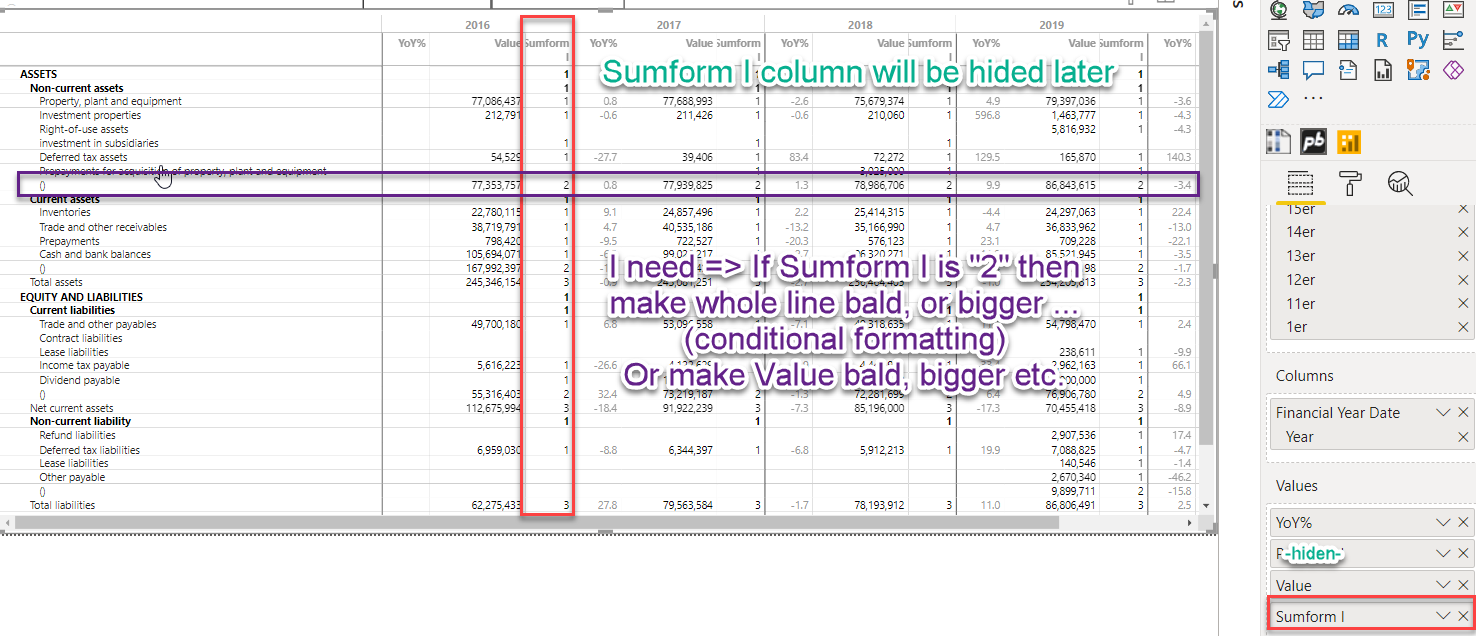Viewport: 1476px width, 636px height.
Task: Select the Azure Maps visual icon
Action: pyautogui.click(x=1418, y=70)
